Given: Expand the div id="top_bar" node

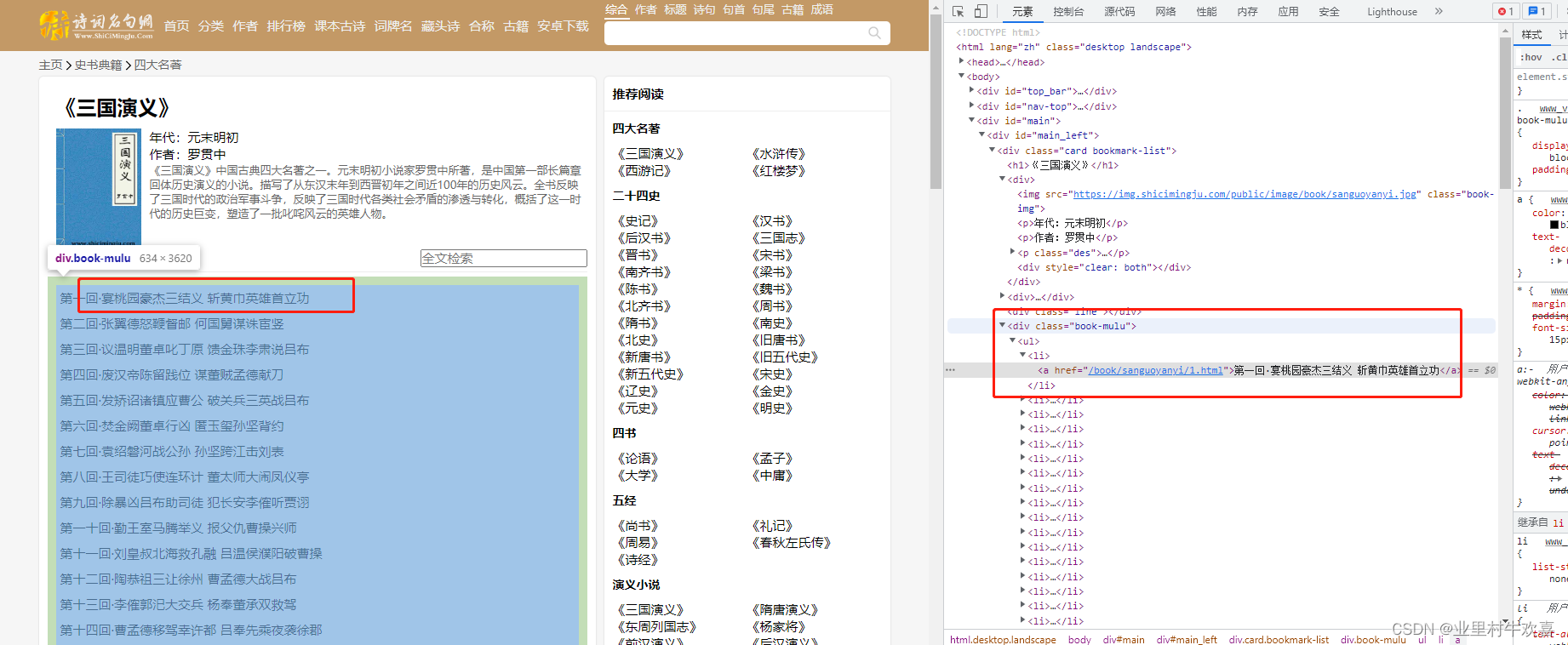Looking at the screenshot, I should 972,90.
